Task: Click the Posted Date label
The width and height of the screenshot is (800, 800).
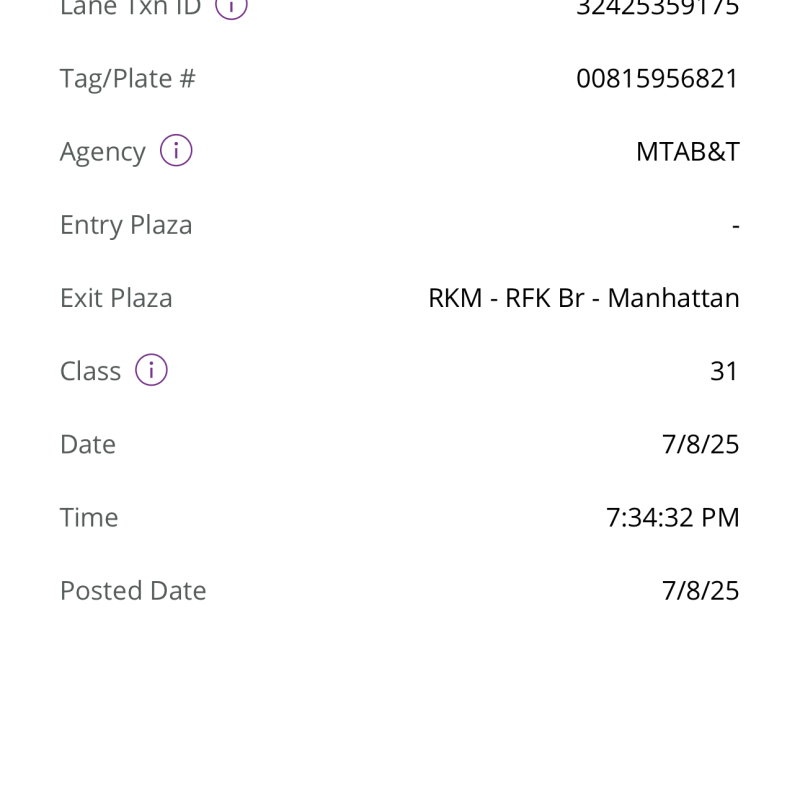Action: [x=133, y=590]
